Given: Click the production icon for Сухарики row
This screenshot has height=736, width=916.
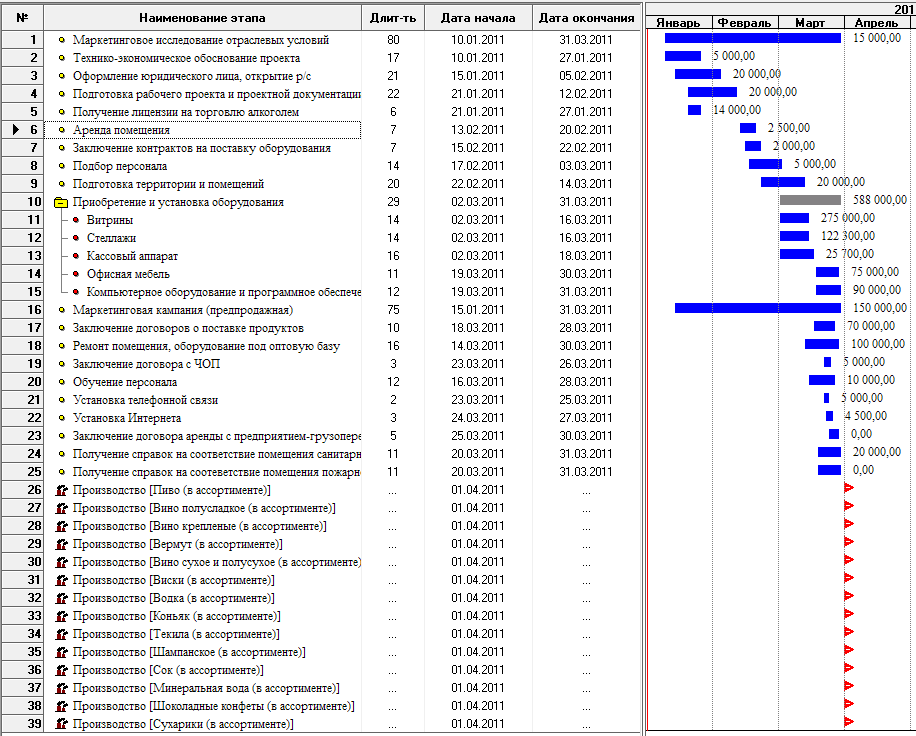Looking at the screenshot, I should coord(61,724).
